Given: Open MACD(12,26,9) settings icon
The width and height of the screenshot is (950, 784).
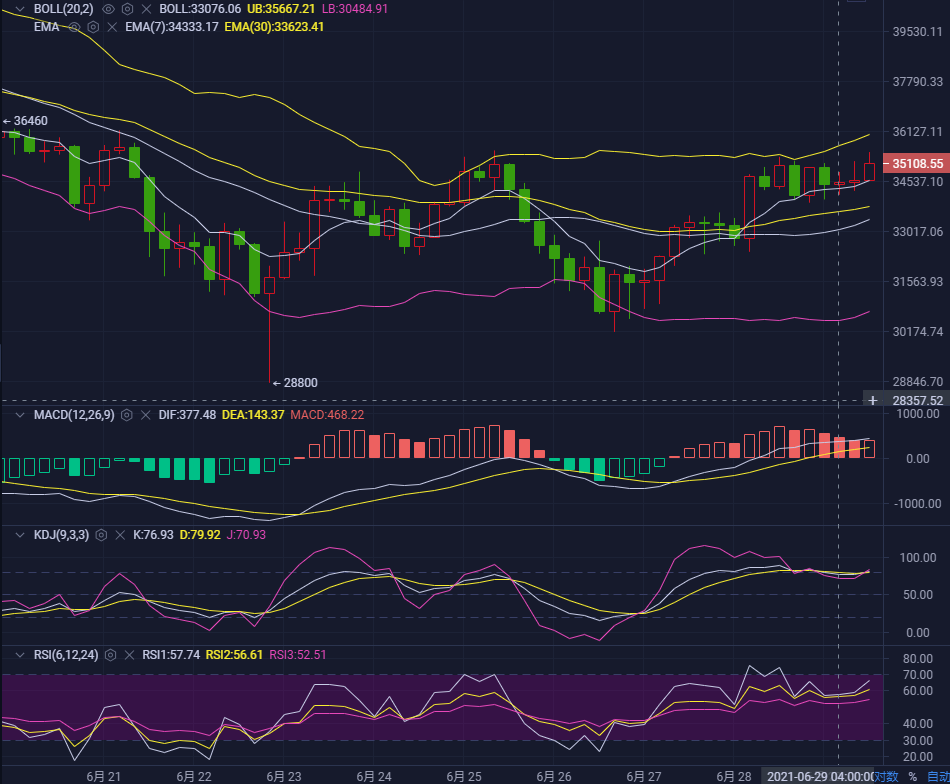Looking at the screenshot, I should [x=127, y=415].
